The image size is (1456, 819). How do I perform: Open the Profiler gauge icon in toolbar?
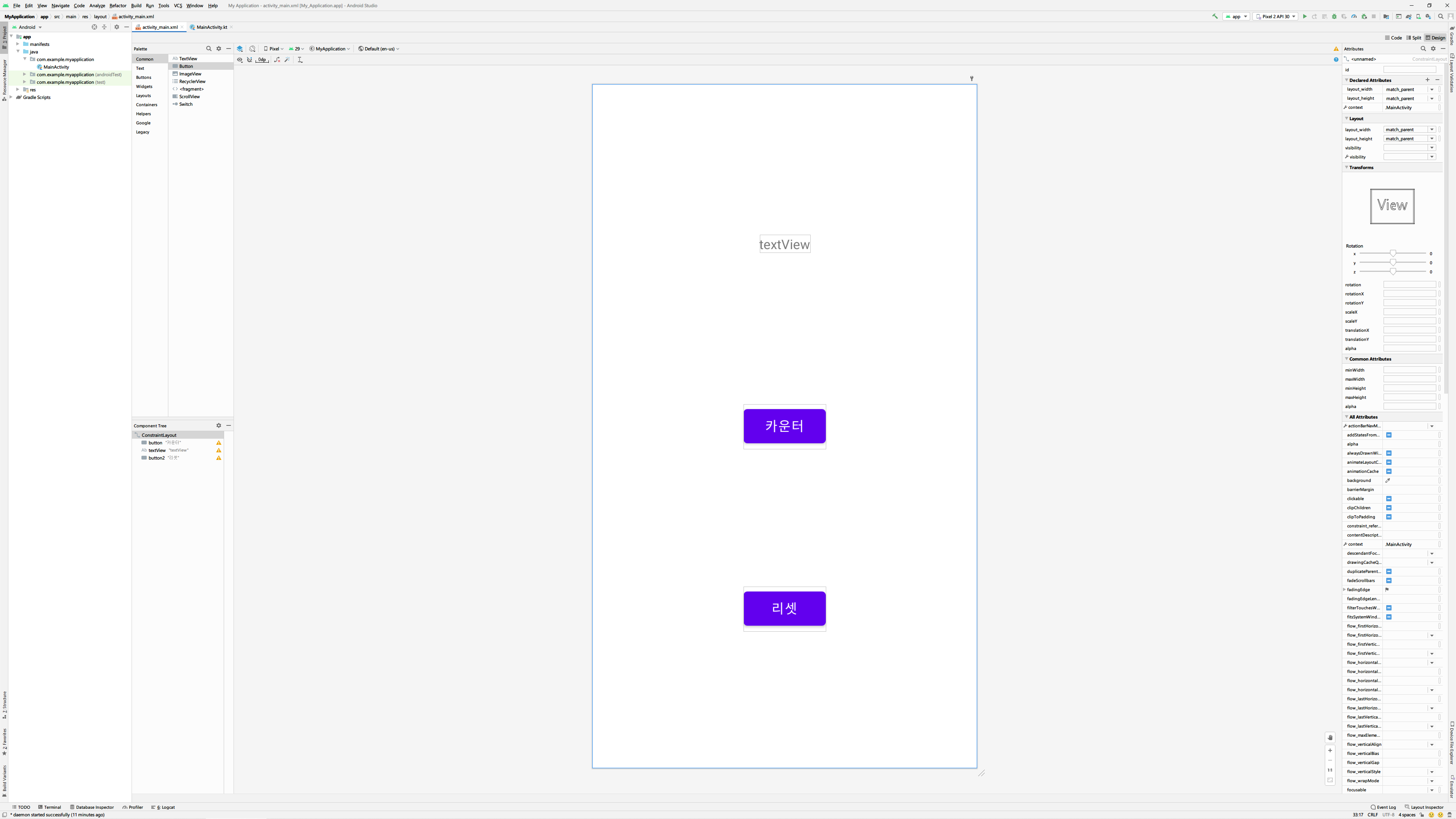pyautogui.click(x=1354, y=16)
